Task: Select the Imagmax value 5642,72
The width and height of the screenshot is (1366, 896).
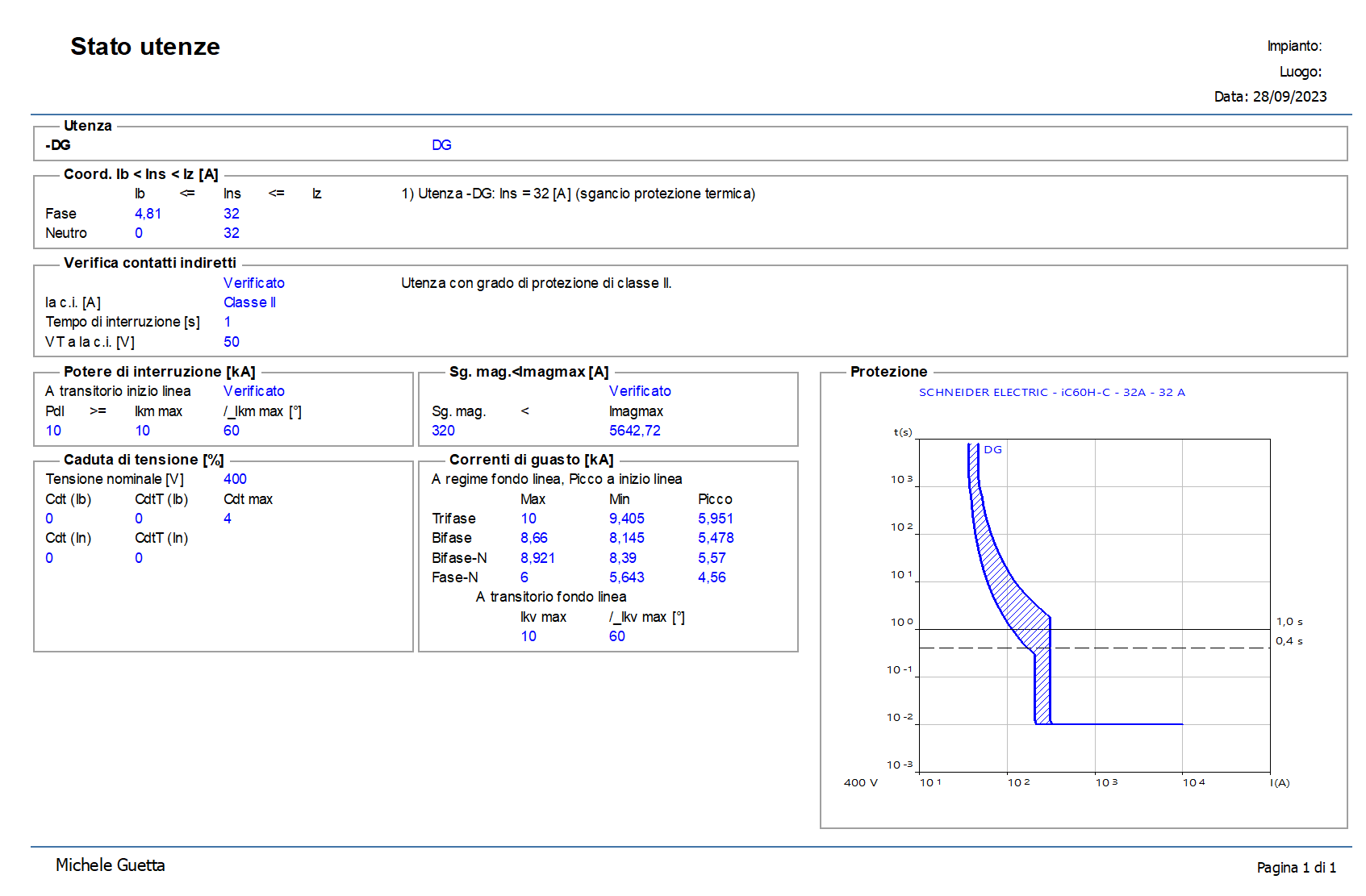Action: click(x=634, y=431)
